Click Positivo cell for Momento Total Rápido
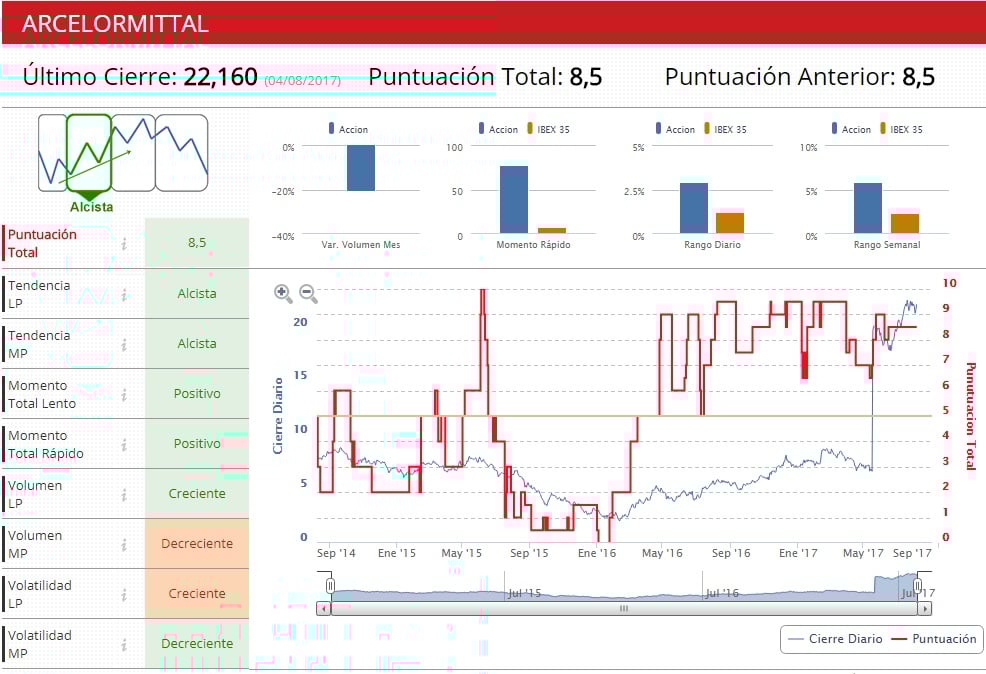Viewport: 986px width, 674px height. (197, 444)
